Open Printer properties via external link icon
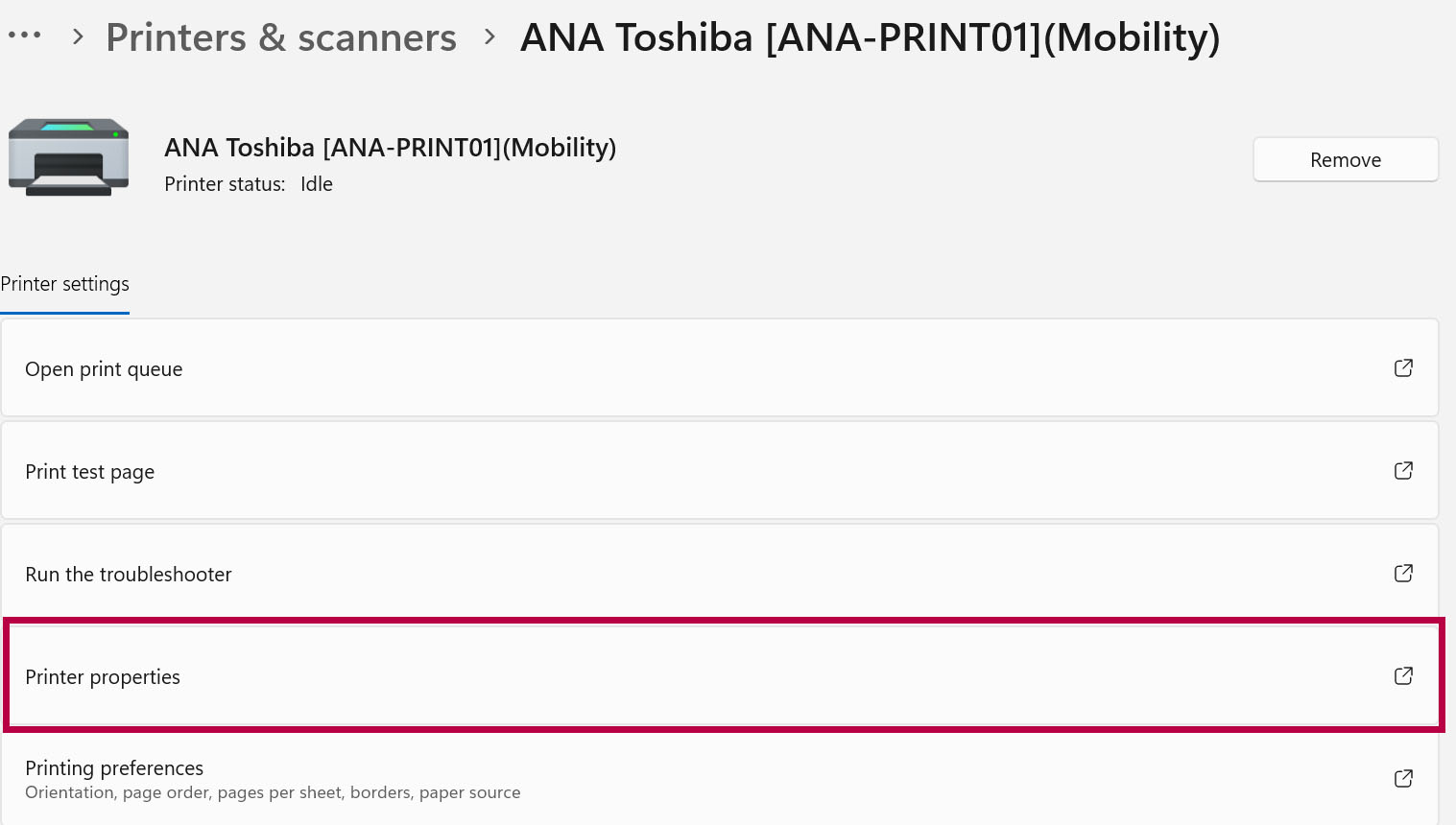Image resolution: width=1456 pixels, height=825 pixels. (x=1403, y=676)
